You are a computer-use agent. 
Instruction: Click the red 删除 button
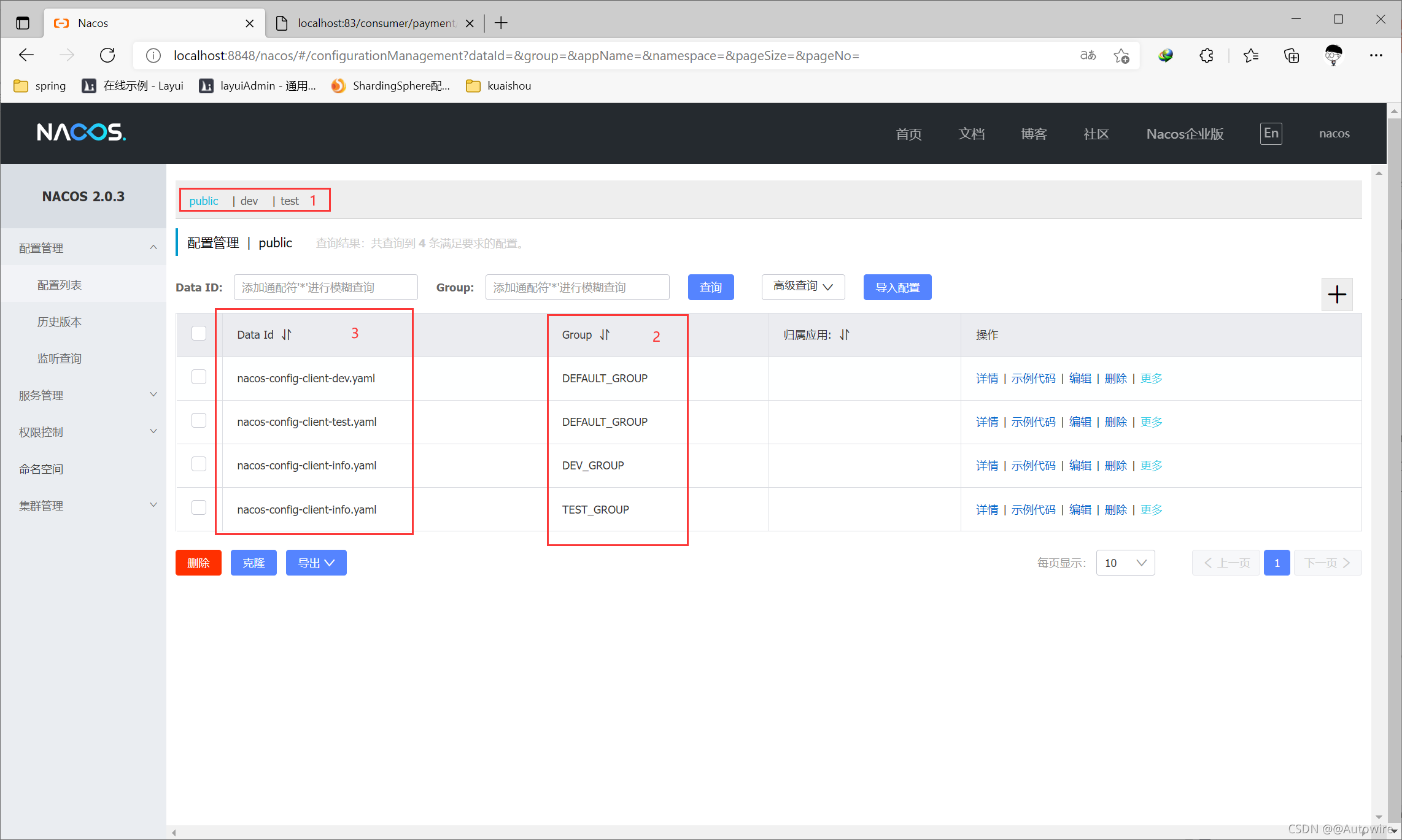point(198,563)
